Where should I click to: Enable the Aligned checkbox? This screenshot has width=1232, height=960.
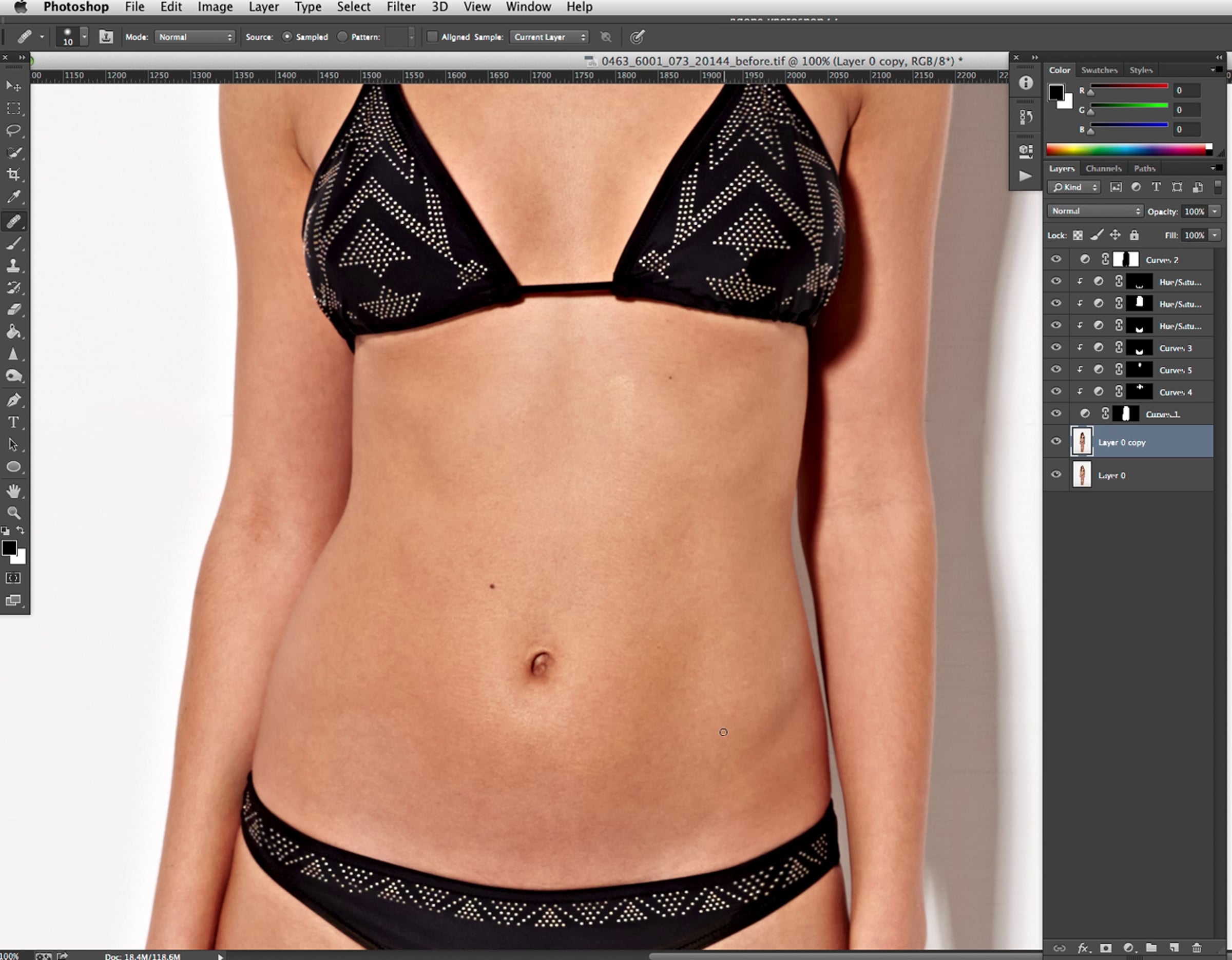(x=432, y=36)
